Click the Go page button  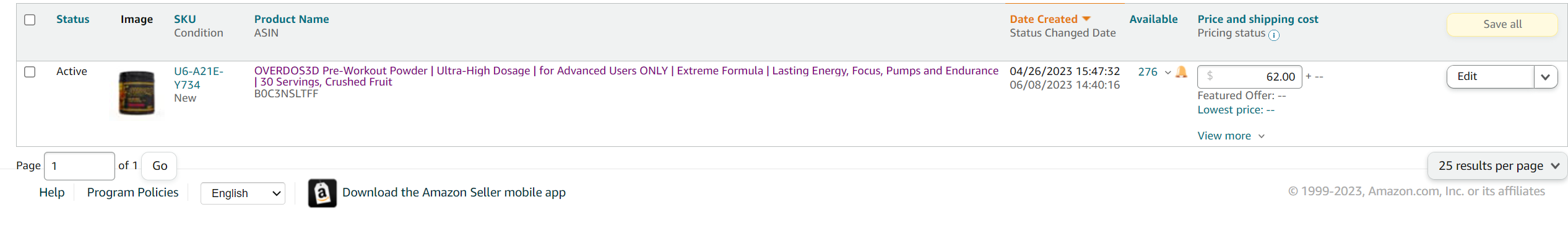(x=160, y=165)
